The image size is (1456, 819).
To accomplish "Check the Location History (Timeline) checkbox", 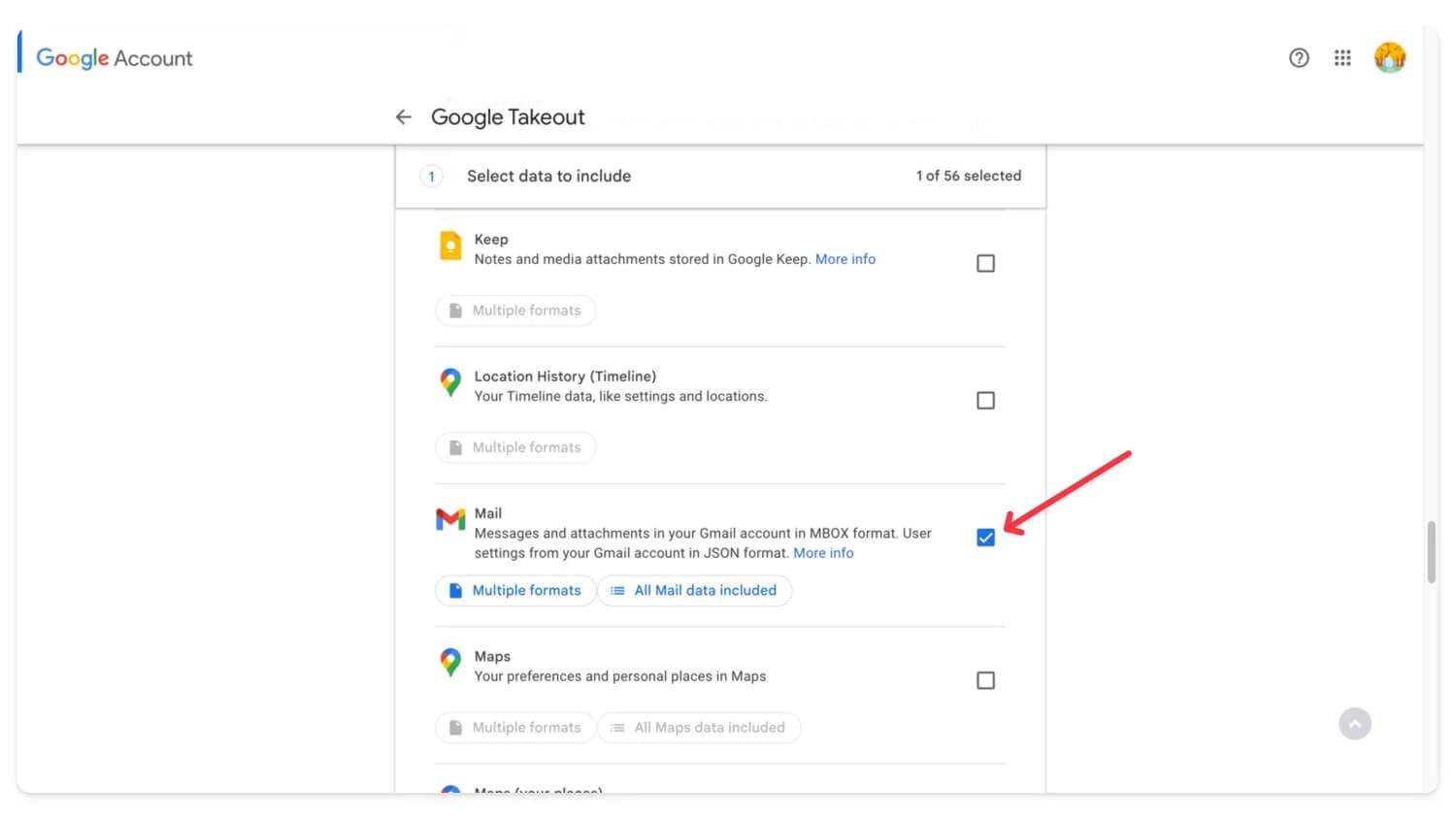I will 985,400.
